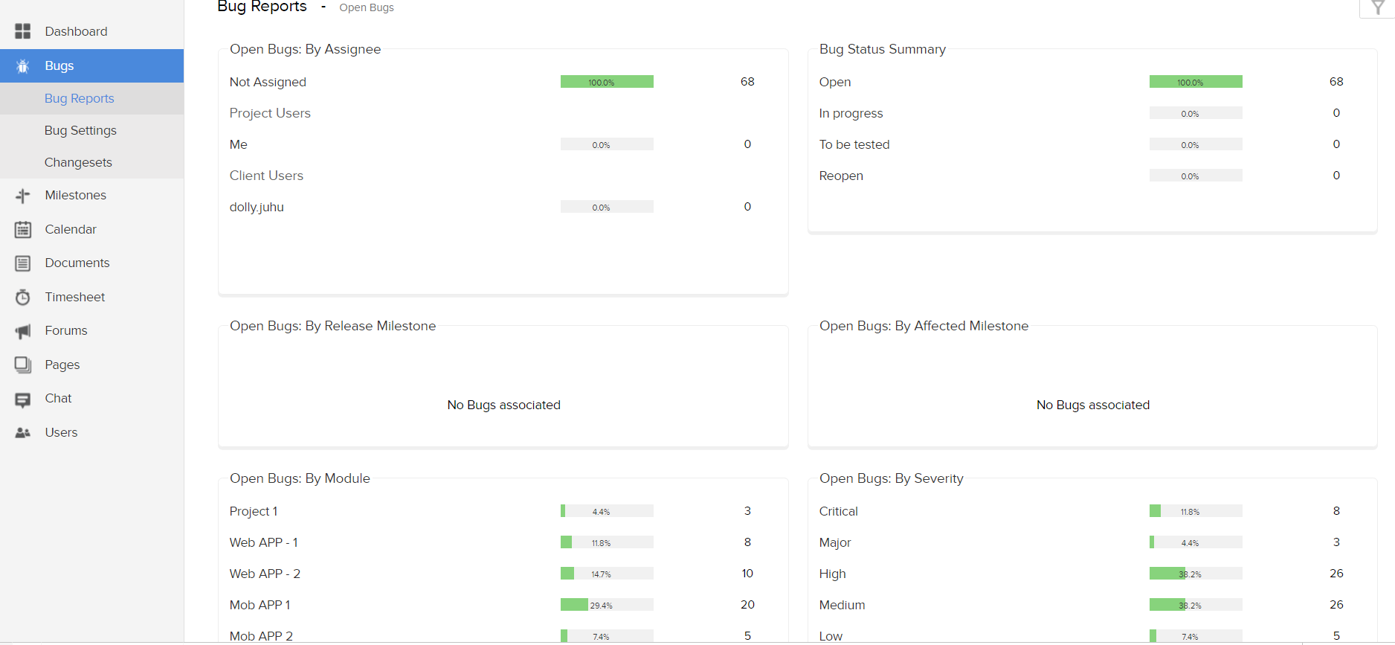The image size is (1395, 645).
Task: Click the Milestones signpost icon
Action: click(x=22, y=196)
